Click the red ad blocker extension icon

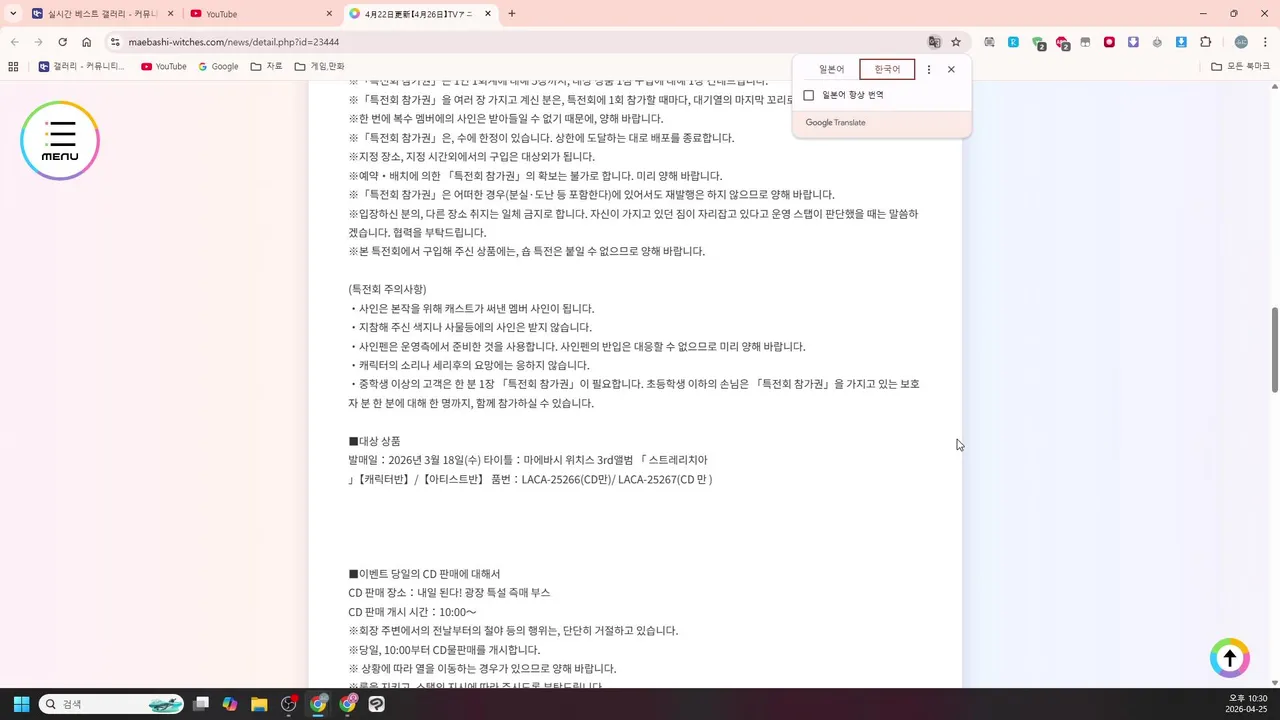pyautogui.click(x=1062, y=43)
